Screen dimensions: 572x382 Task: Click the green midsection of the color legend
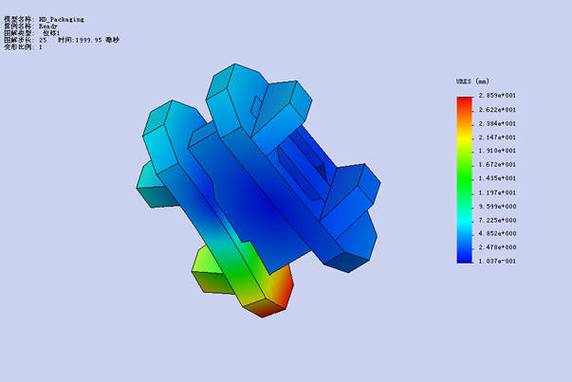pos(464,175)
